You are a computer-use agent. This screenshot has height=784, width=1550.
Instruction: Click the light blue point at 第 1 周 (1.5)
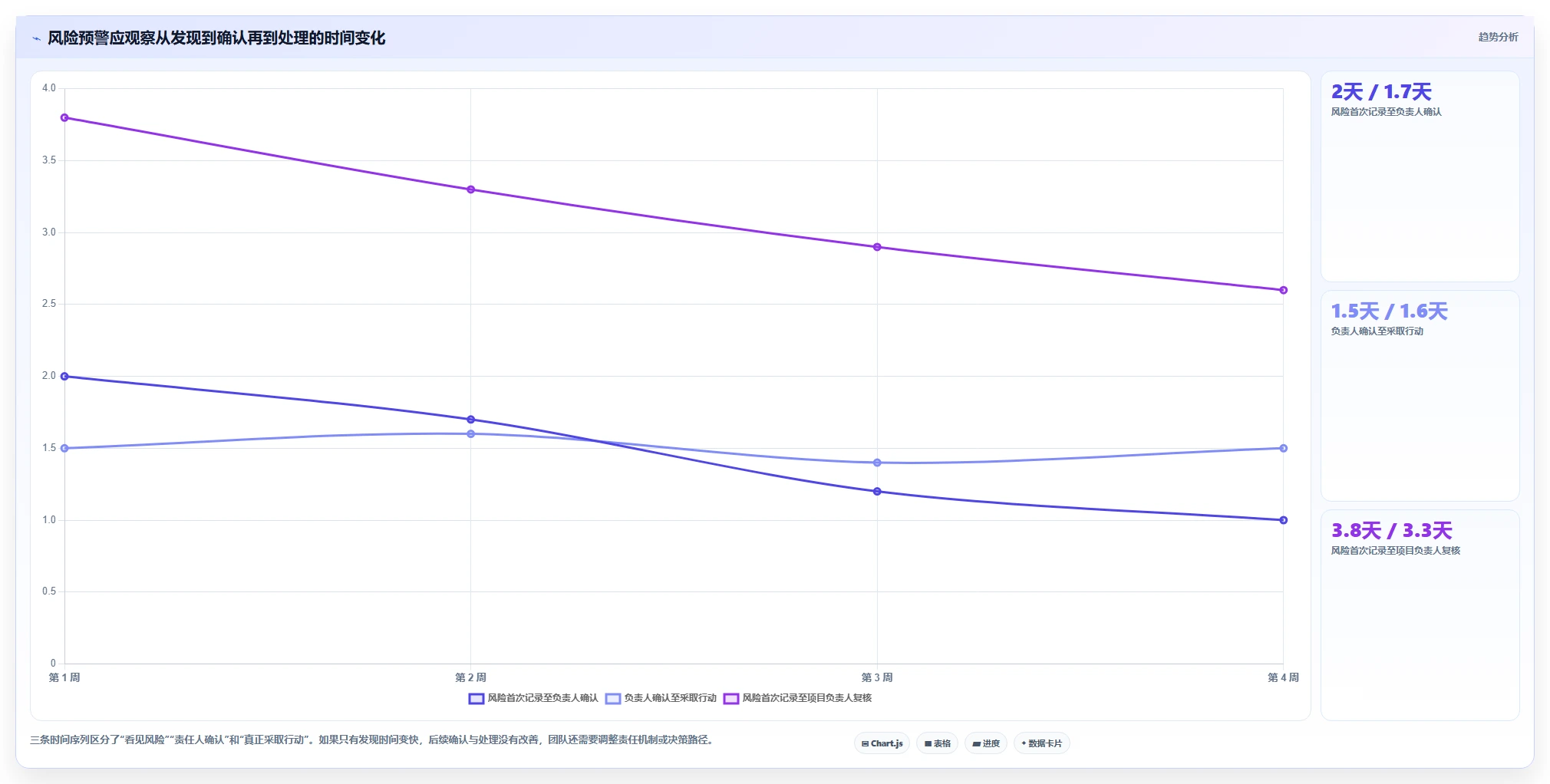point(64,448)
